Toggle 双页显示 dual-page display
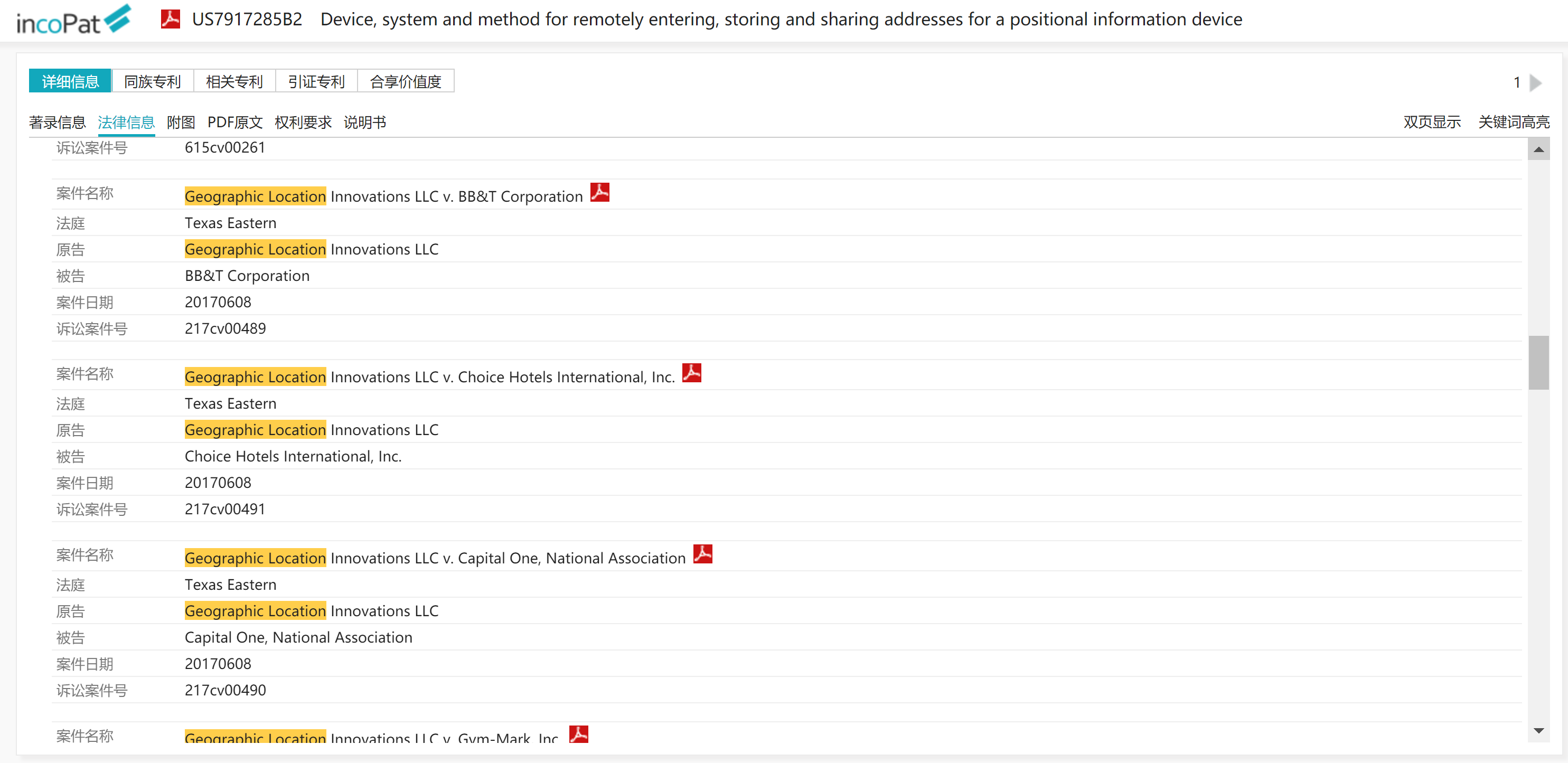 pos(1432,123)
